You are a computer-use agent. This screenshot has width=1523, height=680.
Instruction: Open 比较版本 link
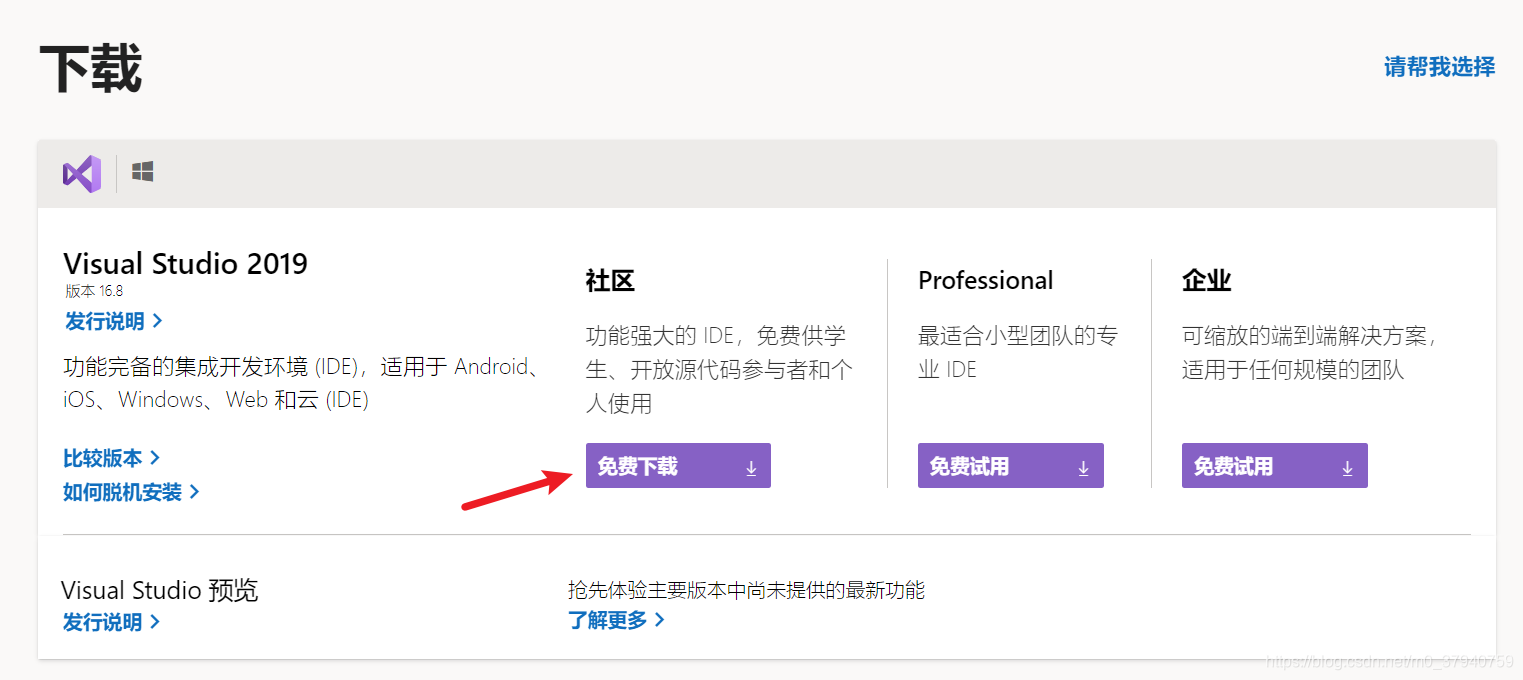[112, 458]
